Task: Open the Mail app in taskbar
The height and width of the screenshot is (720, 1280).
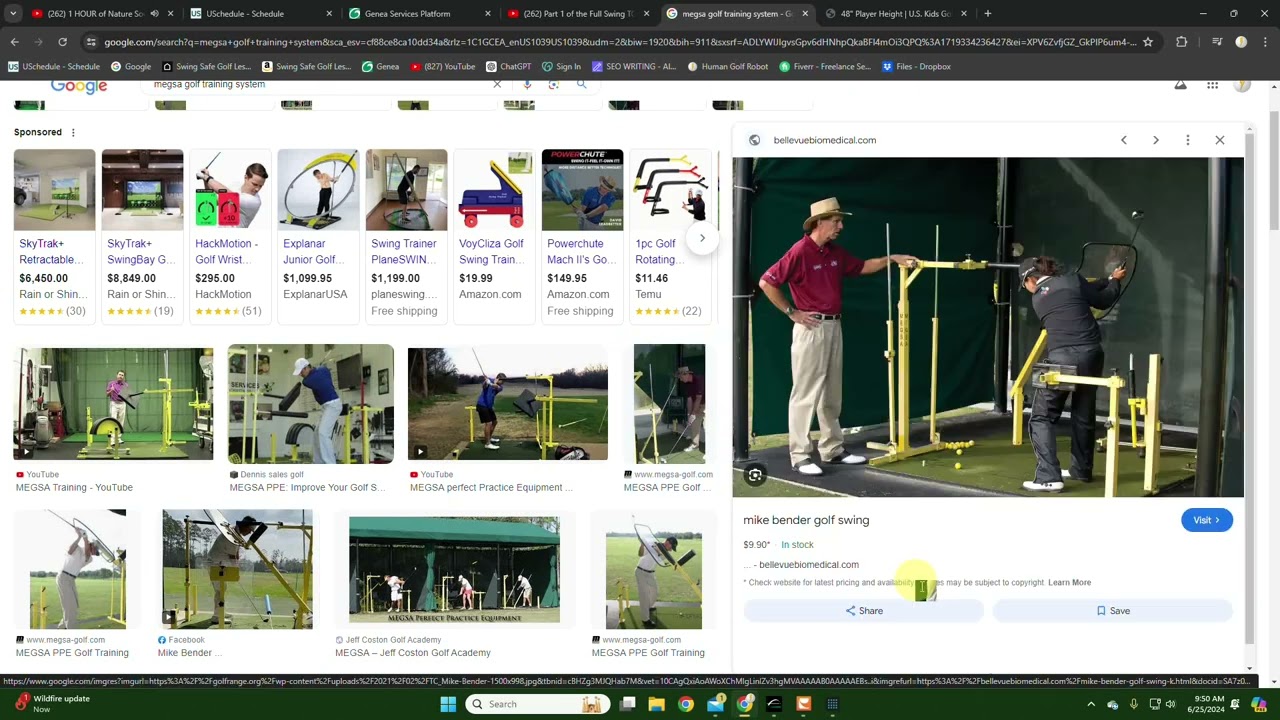Action: point(715,704)
